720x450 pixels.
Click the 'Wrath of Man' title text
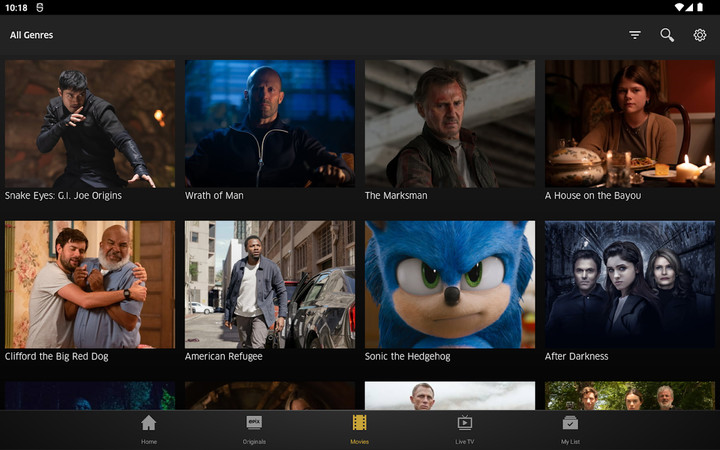pos(214,196)
